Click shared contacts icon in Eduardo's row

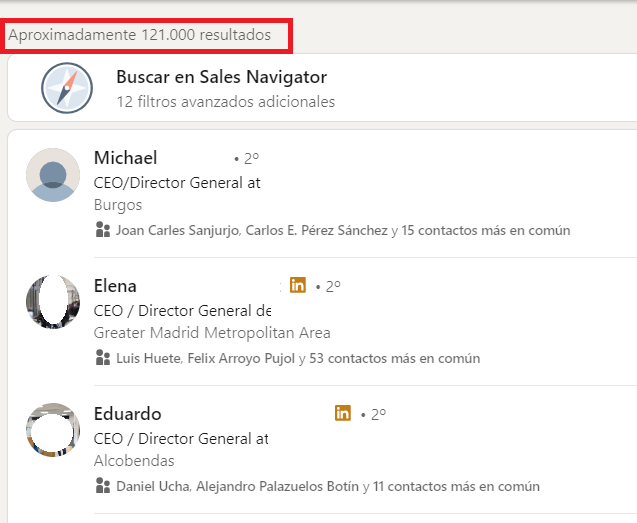103,486
